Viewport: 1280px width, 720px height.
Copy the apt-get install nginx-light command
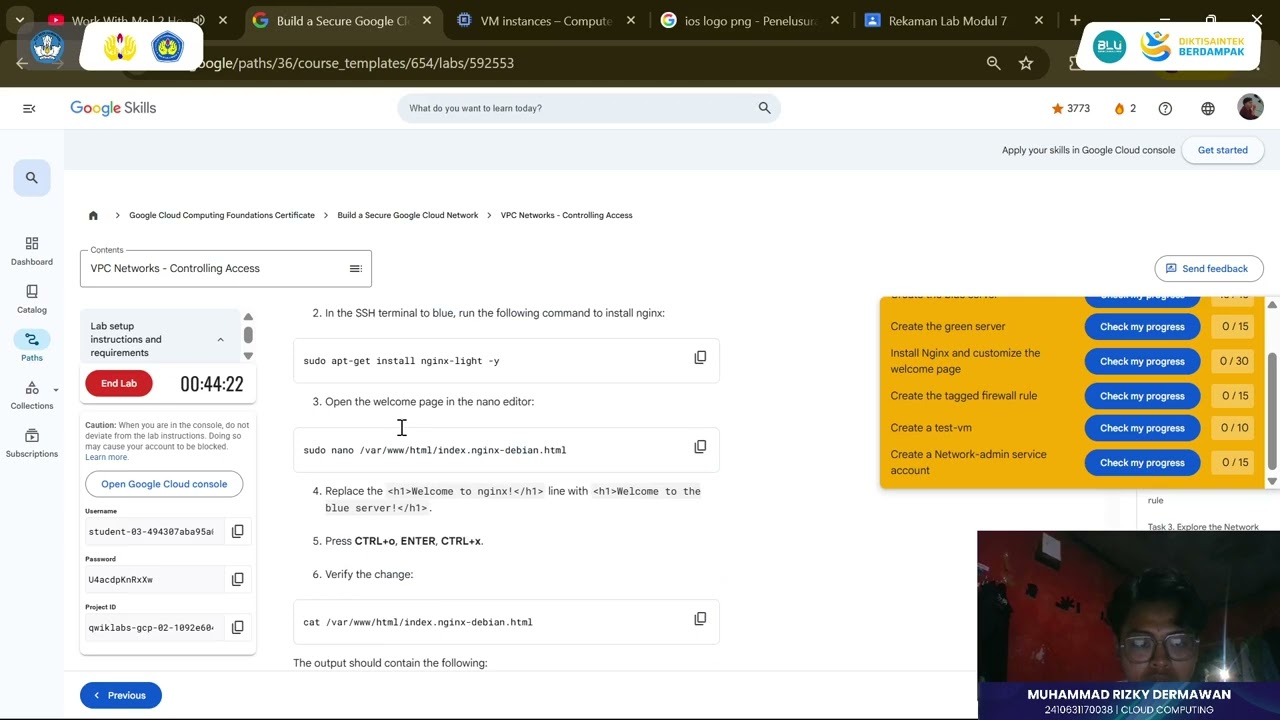coord(700,358)
